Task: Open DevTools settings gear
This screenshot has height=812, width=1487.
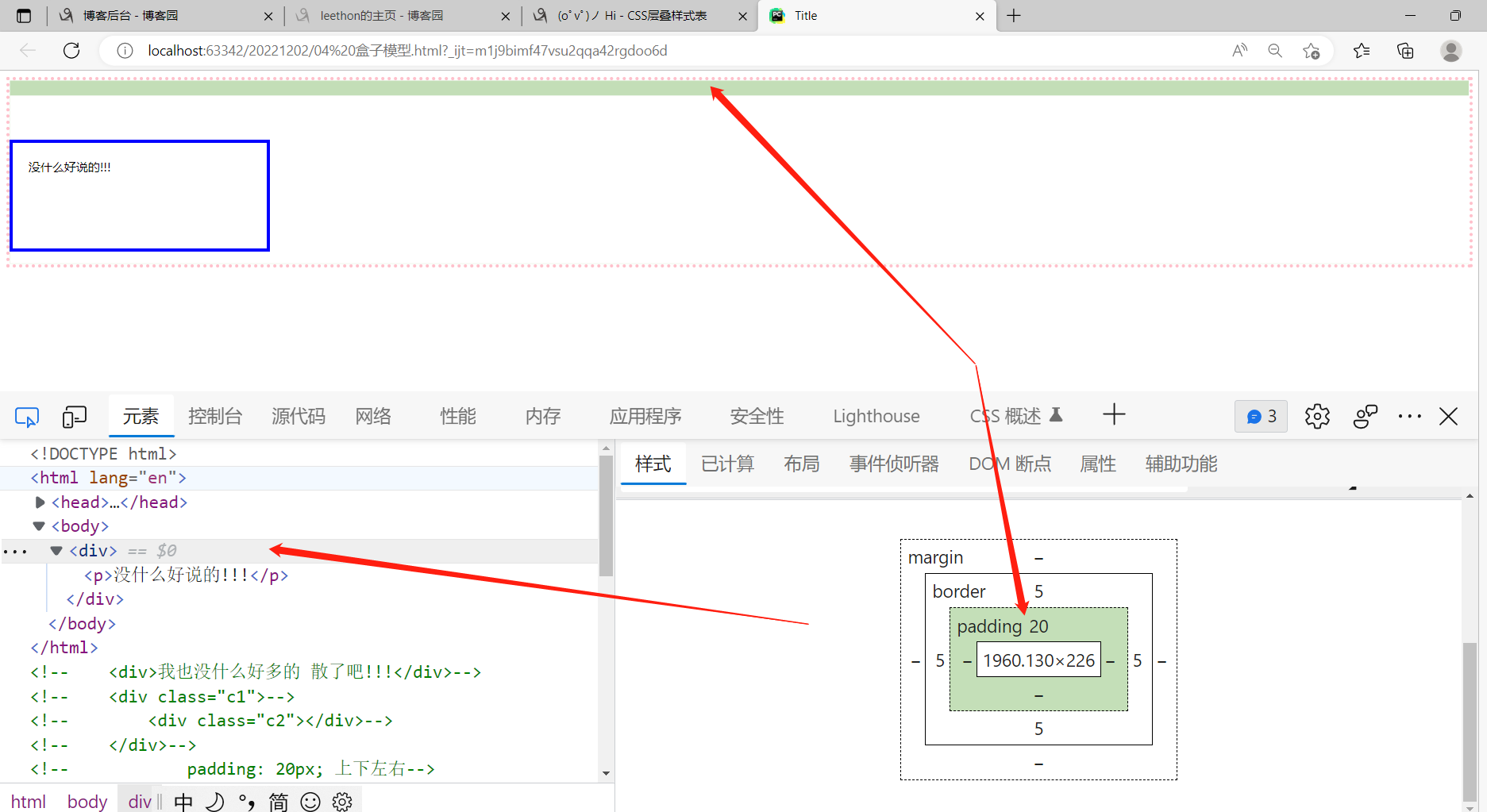Action: click(x=1317, y=416)
